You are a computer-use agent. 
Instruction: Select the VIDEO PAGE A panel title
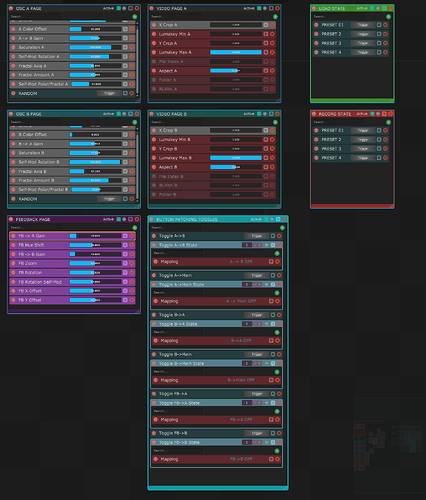tap(171, 8)
